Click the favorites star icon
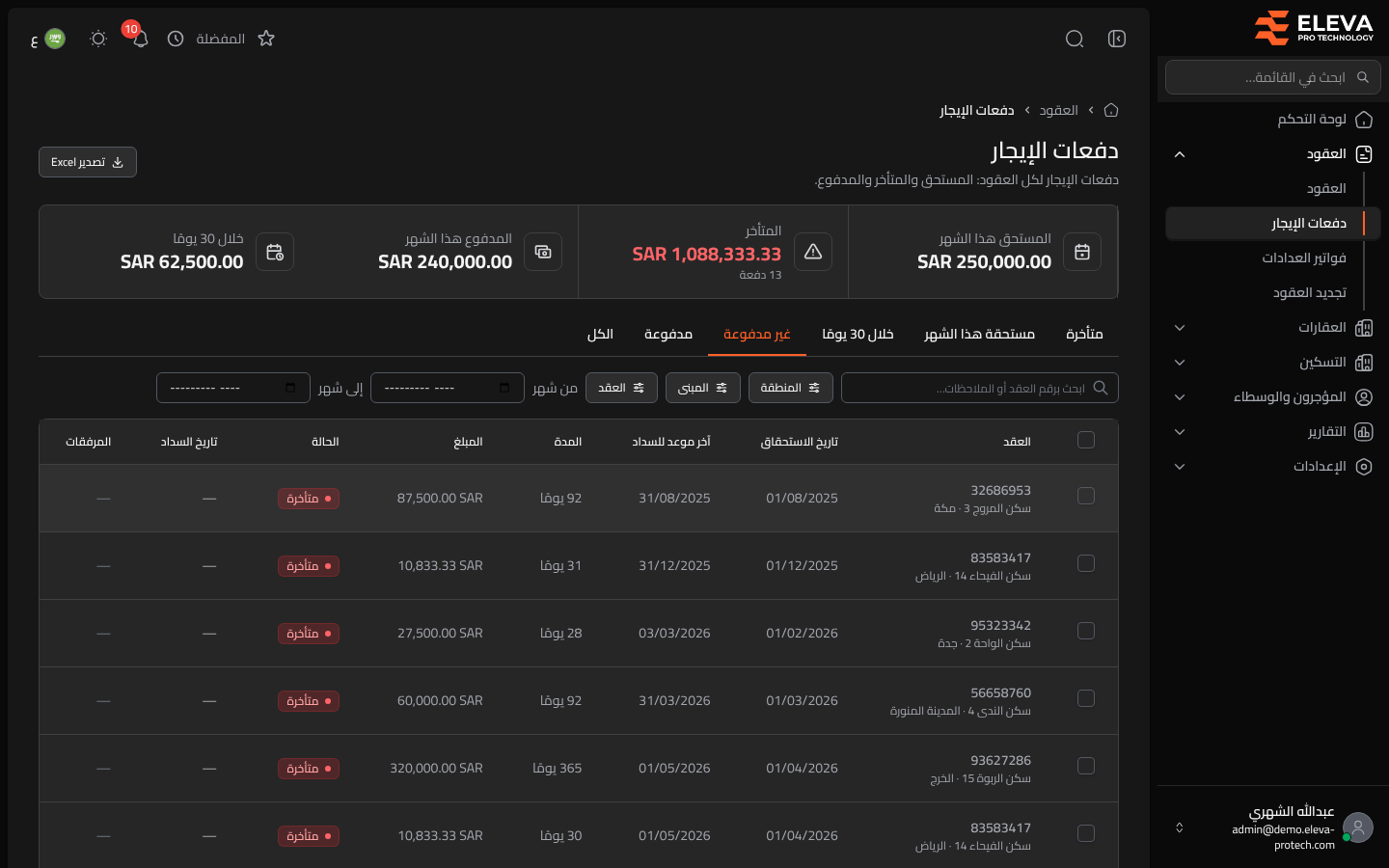1389x868 pixels. tap(266, 39)
